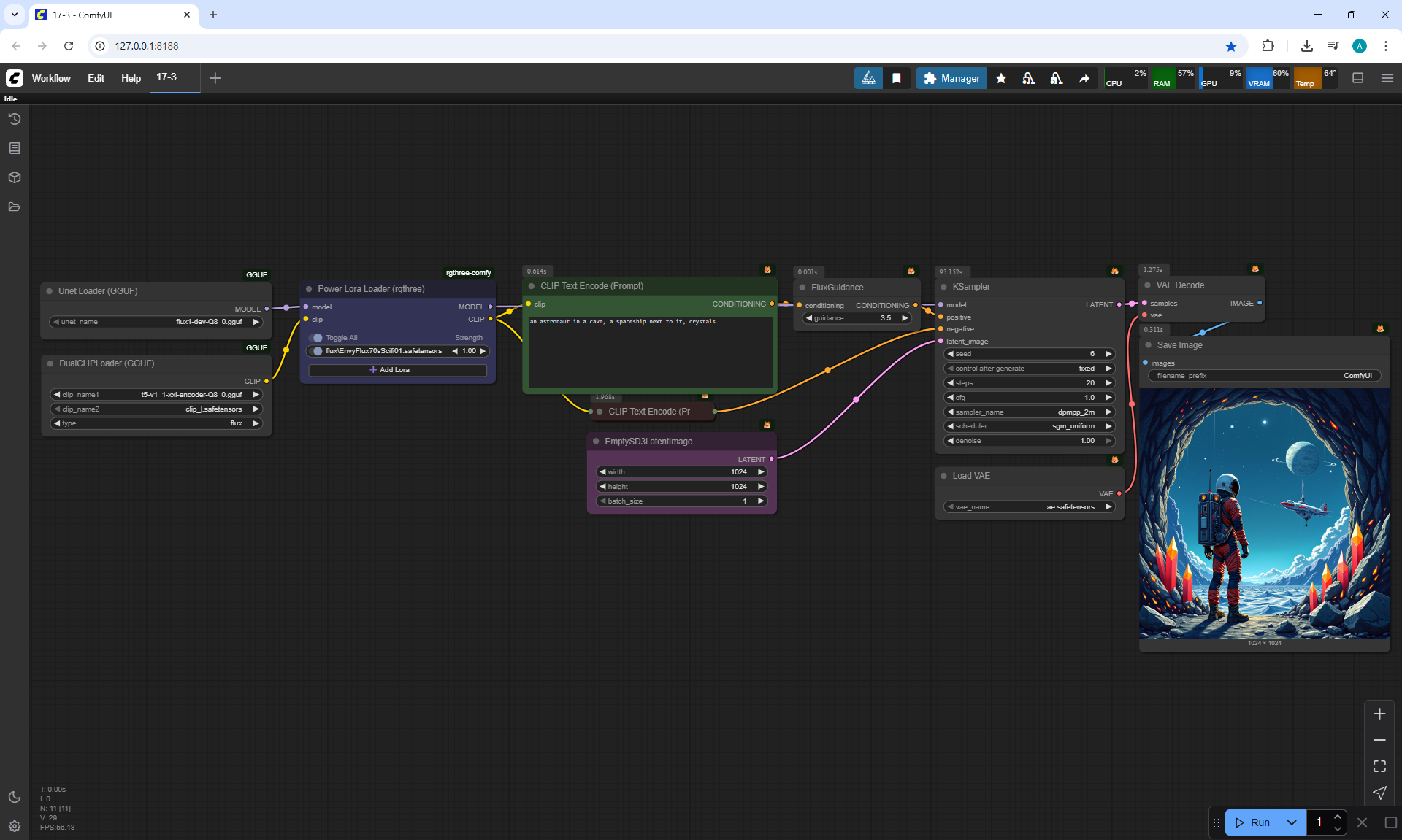Open the model library cube icon
The width and height of the screenshot is (1402, 840).
[14, 177]
